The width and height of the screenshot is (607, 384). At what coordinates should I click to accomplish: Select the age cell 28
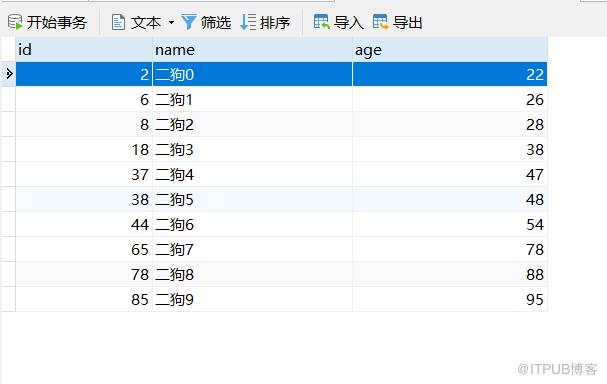tap(450, 124)
